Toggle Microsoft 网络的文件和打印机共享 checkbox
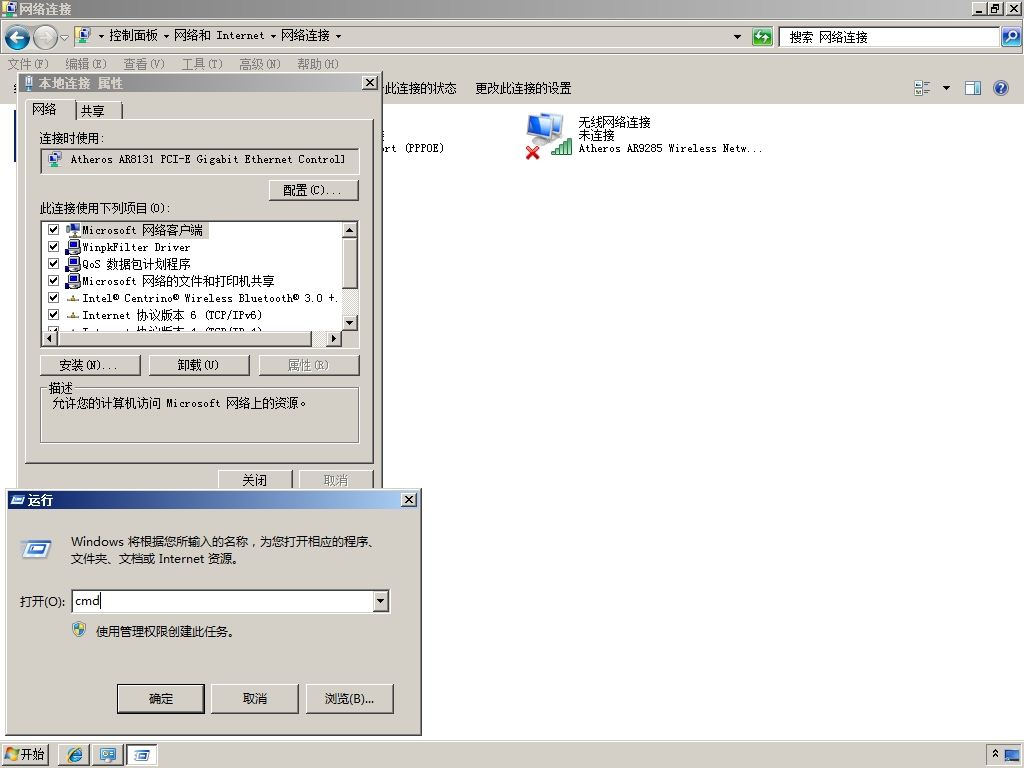 click(54, 281)
